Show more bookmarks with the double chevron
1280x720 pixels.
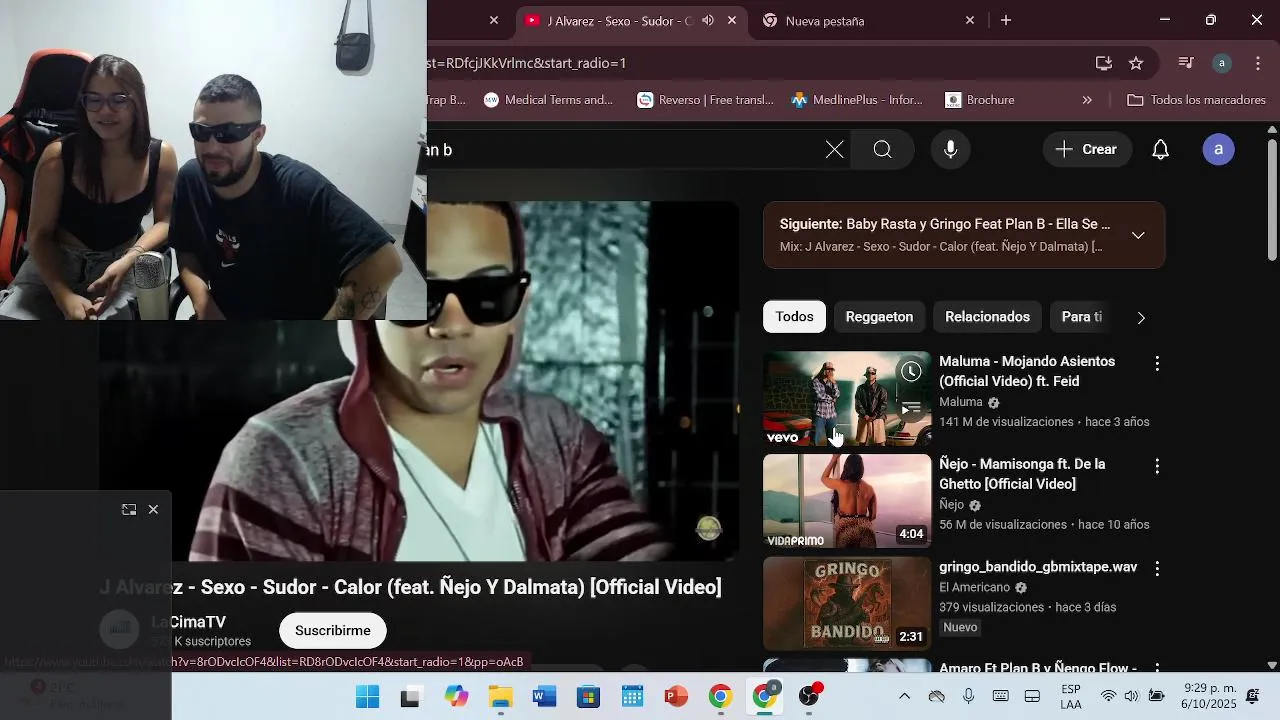[x=1087, y=100]
